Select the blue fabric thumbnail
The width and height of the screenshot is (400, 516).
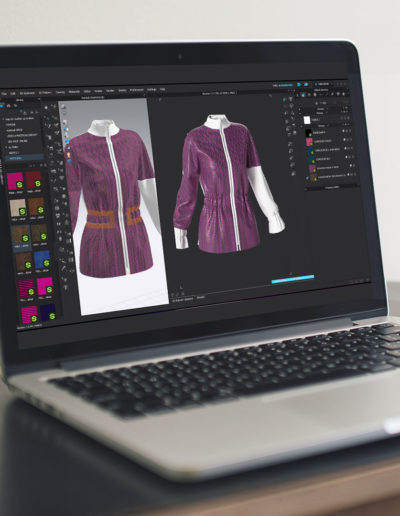point(42,261)
